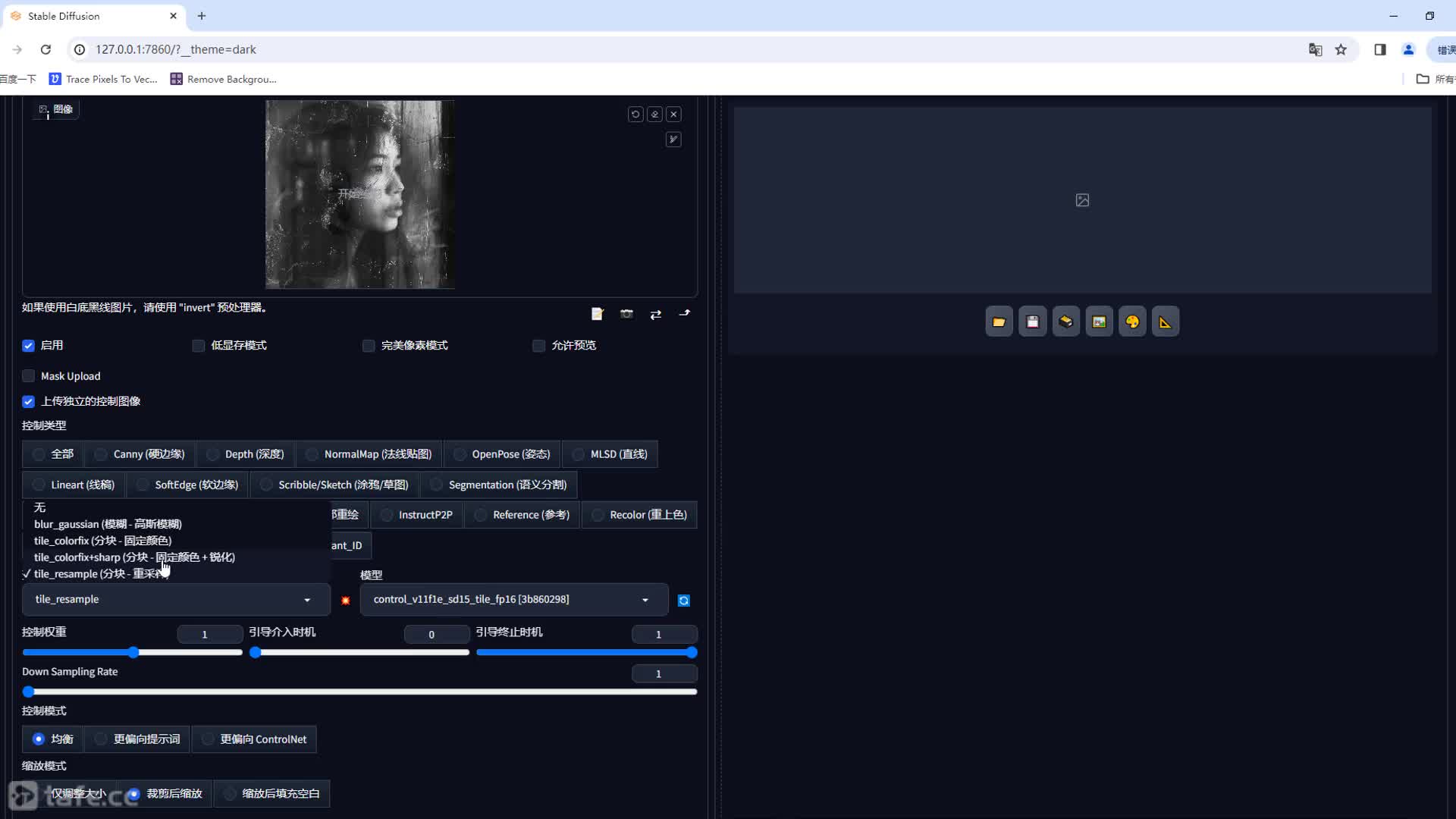Viewport: 1456px width, 819px height.
Task: Select Scribble/Sketch (涂鸦/草图) control type
Action: click(x=334, y=485)
